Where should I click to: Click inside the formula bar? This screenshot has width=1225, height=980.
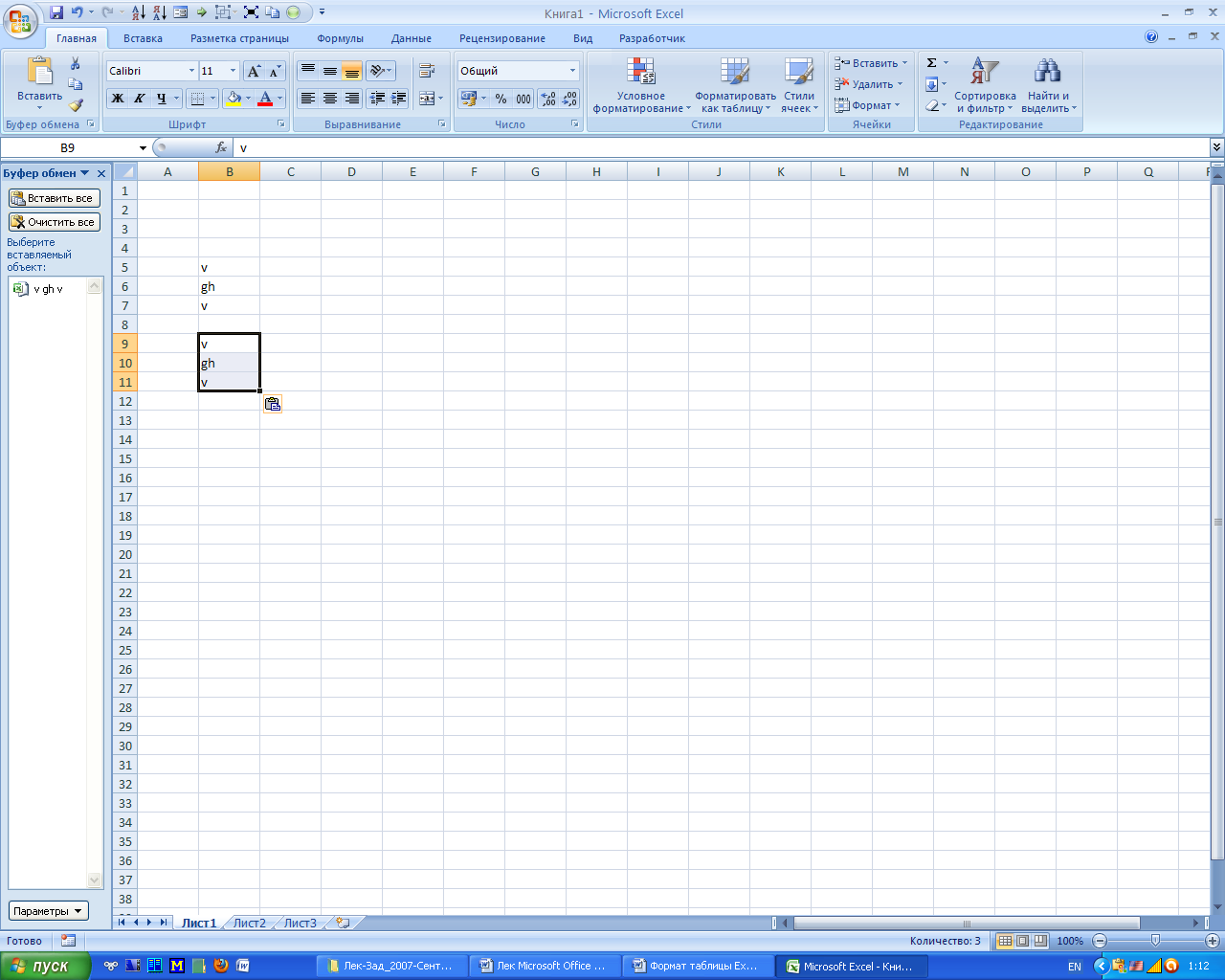(722, 148)
